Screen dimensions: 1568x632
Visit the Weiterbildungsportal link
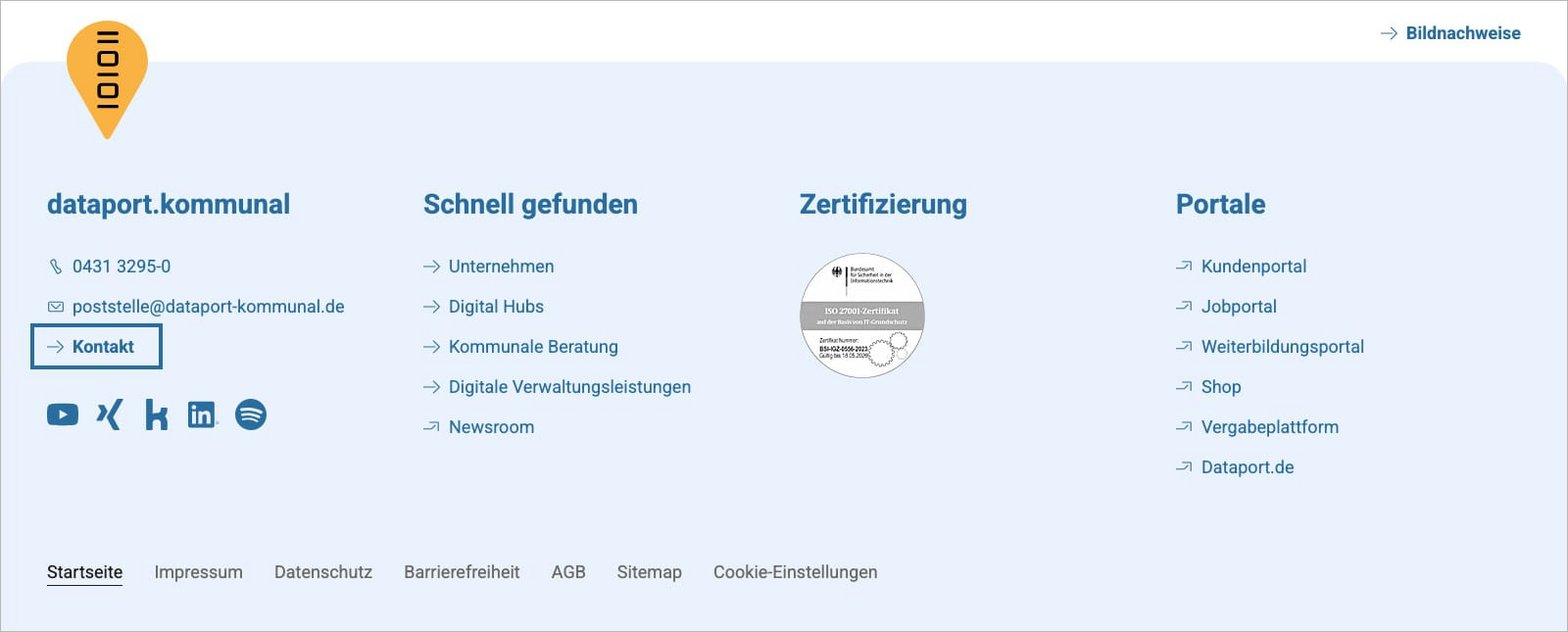[1282, 347]
